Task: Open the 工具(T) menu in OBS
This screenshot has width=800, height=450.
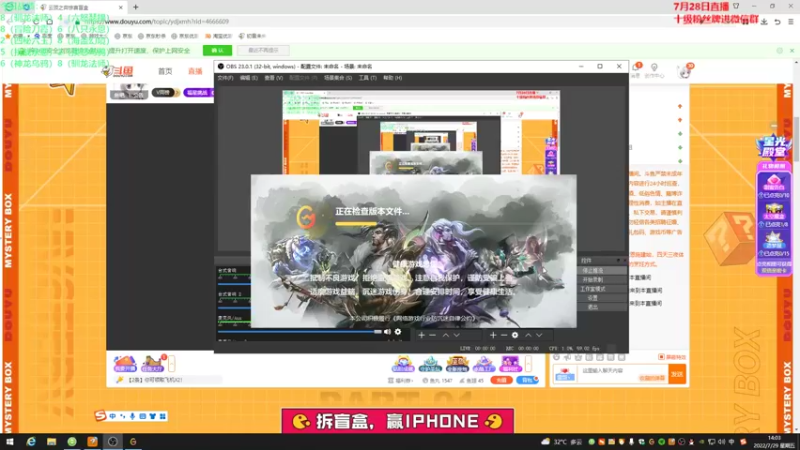Action: [x=367, y=78]
